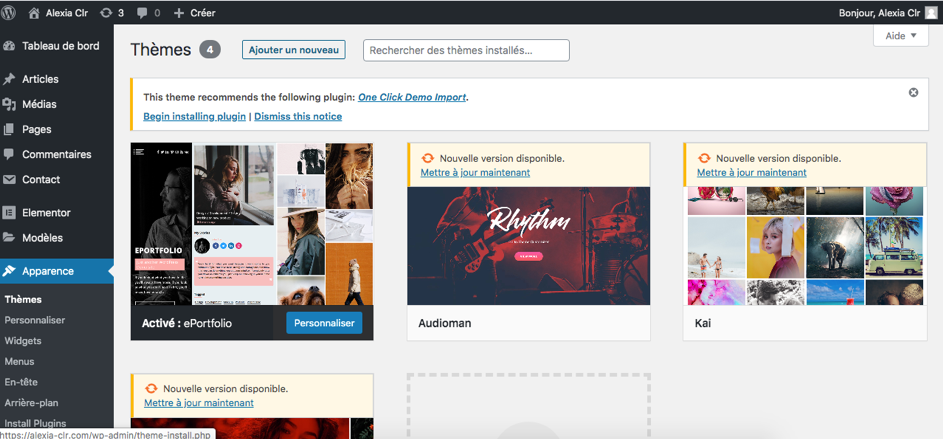This screenshot has width=943, height=439.
Task: Select En-tête submenu item
Action: 21,382
